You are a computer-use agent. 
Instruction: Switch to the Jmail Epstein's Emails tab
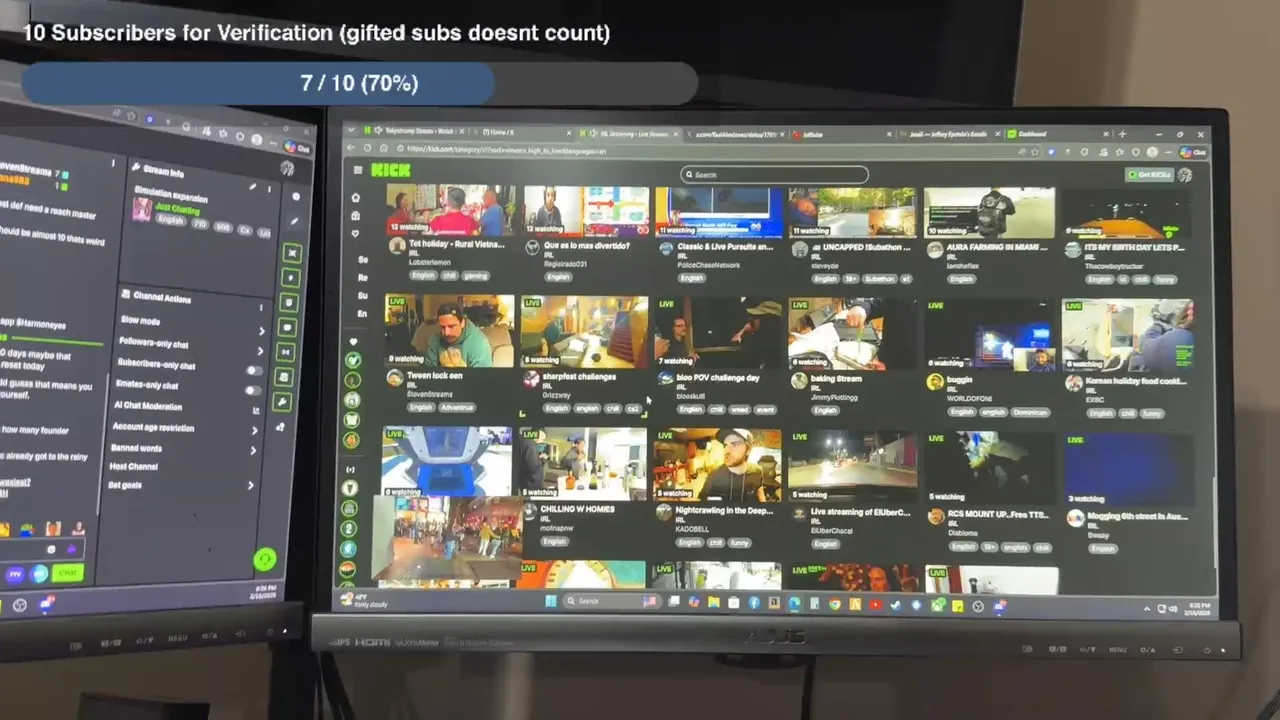click(946, 134)
